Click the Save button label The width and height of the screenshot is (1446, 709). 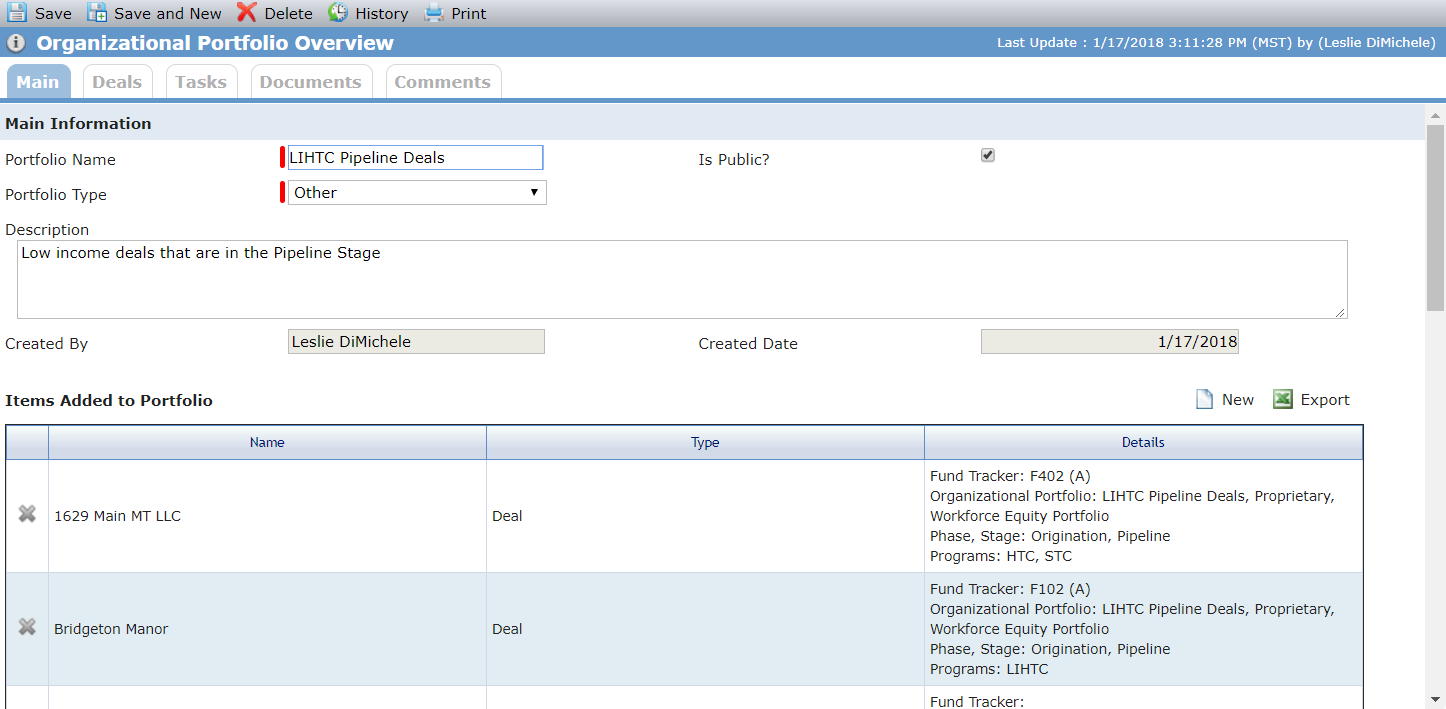[53, 13]
